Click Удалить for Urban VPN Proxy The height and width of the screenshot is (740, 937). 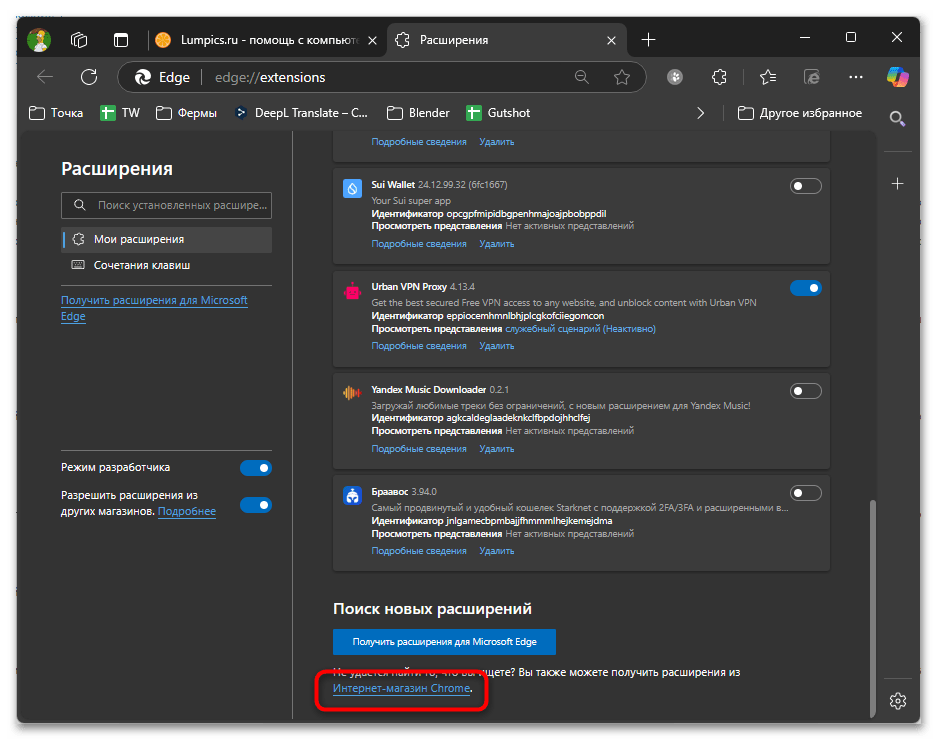tap(497, 346)
